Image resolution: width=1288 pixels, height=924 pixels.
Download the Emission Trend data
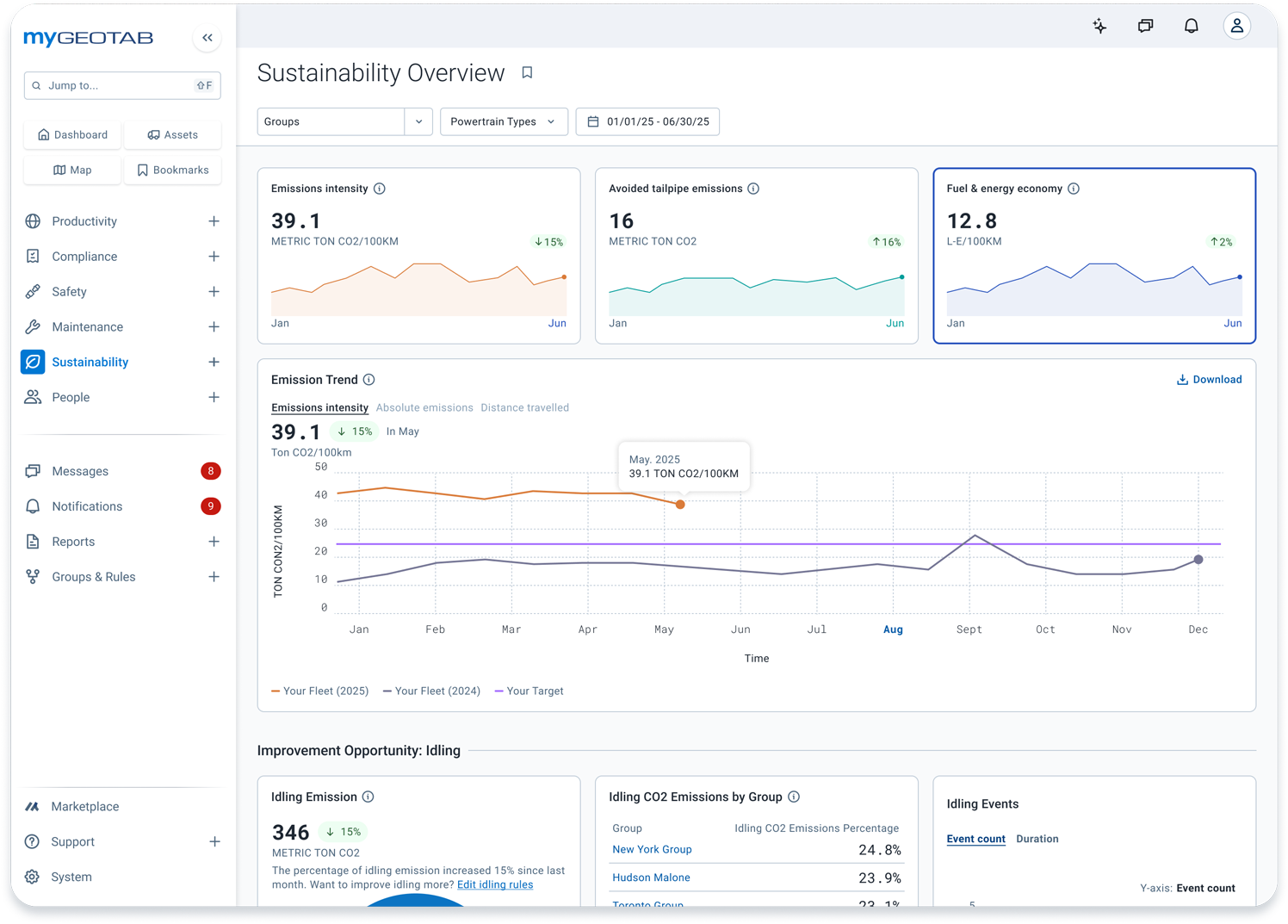click(1209, 379)
